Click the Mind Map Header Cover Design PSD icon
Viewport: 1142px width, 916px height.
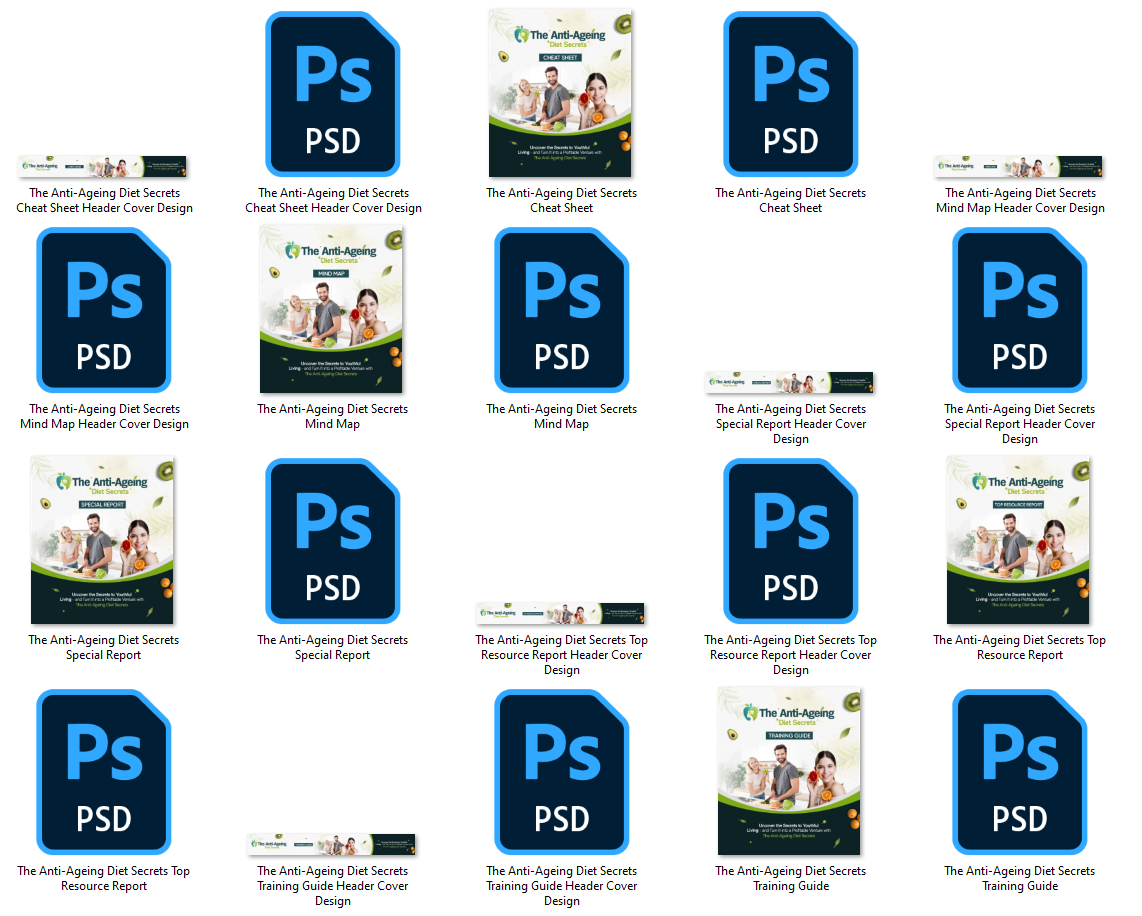[104, 310]
